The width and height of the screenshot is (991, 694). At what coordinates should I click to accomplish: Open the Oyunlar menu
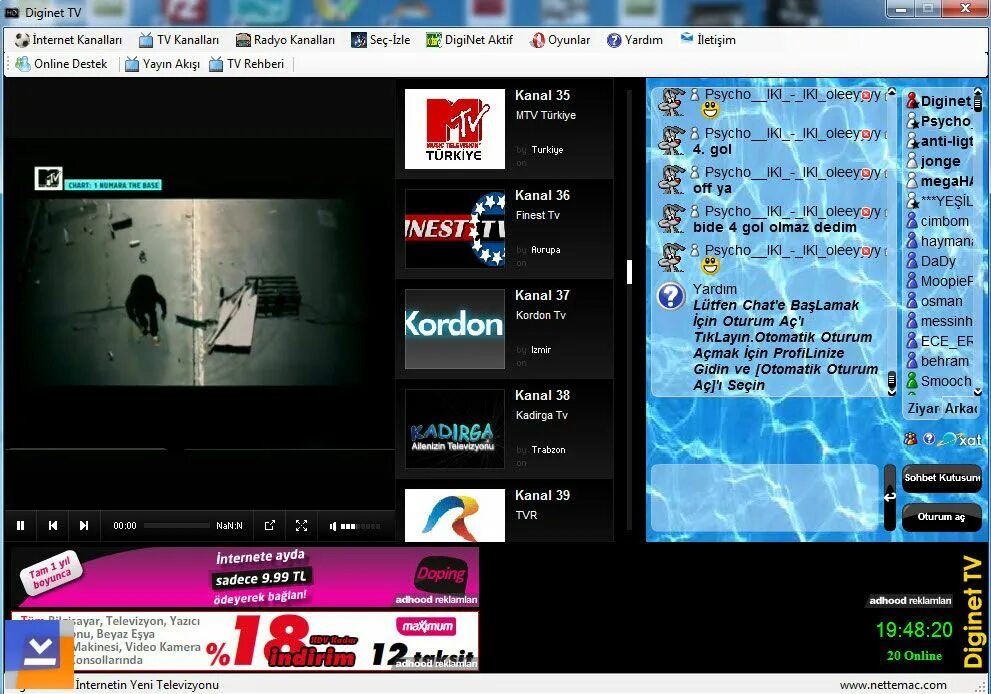[x=560, y=40]
